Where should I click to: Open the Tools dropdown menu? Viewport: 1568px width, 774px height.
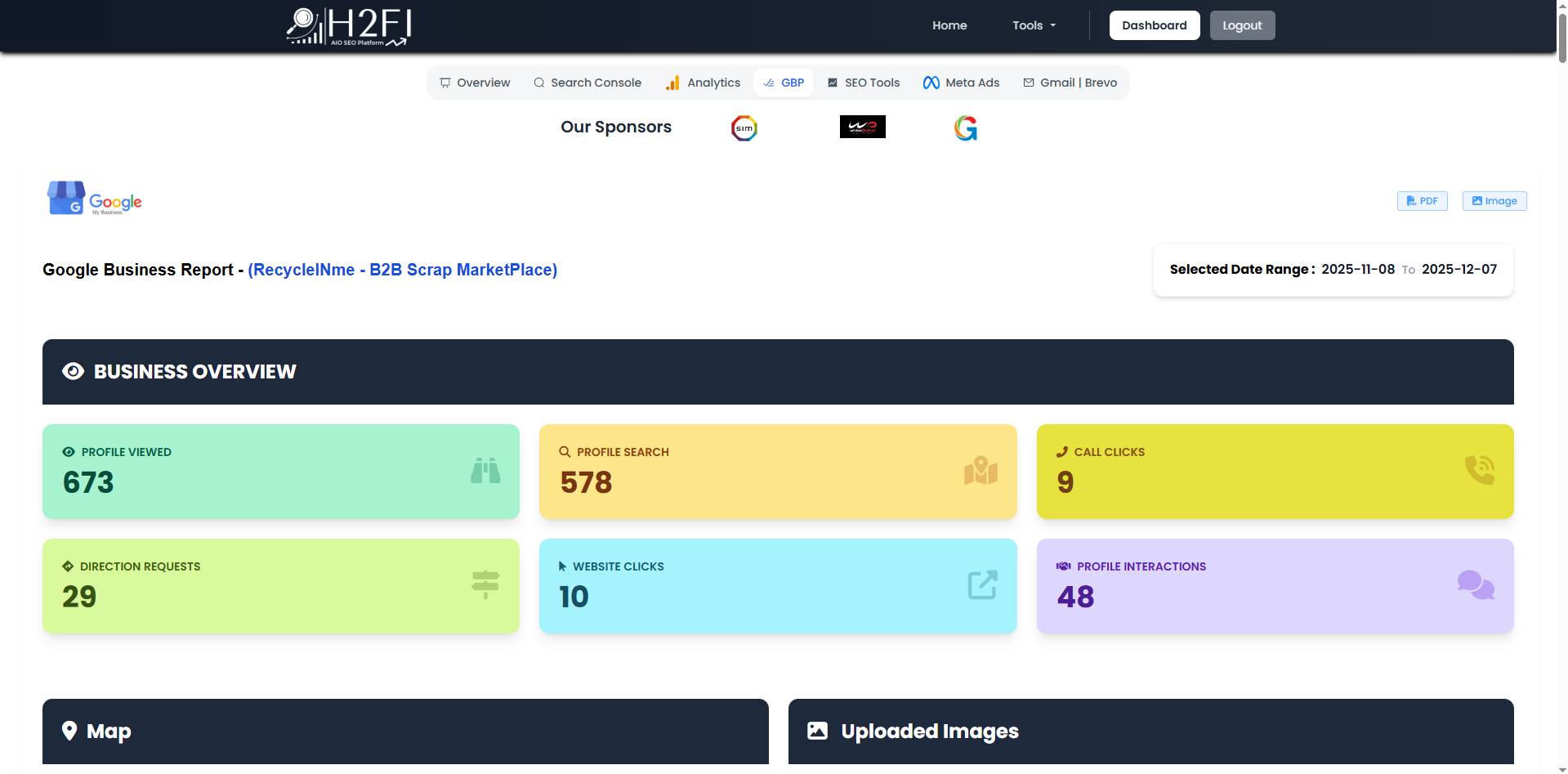click(1032, 25)
